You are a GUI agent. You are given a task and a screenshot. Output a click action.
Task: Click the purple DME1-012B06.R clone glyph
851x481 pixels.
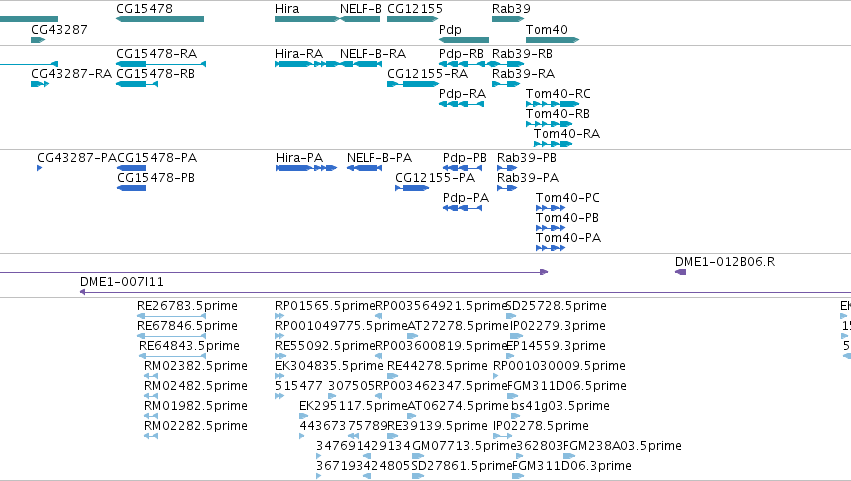tap(681, 273)
